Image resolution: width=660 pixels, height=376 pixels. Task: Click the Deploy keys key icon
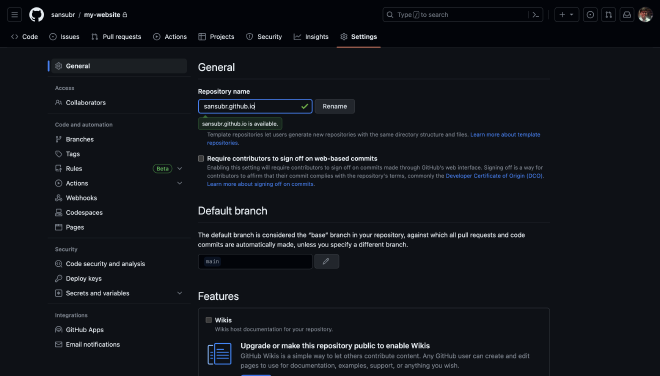click(59, 279)
